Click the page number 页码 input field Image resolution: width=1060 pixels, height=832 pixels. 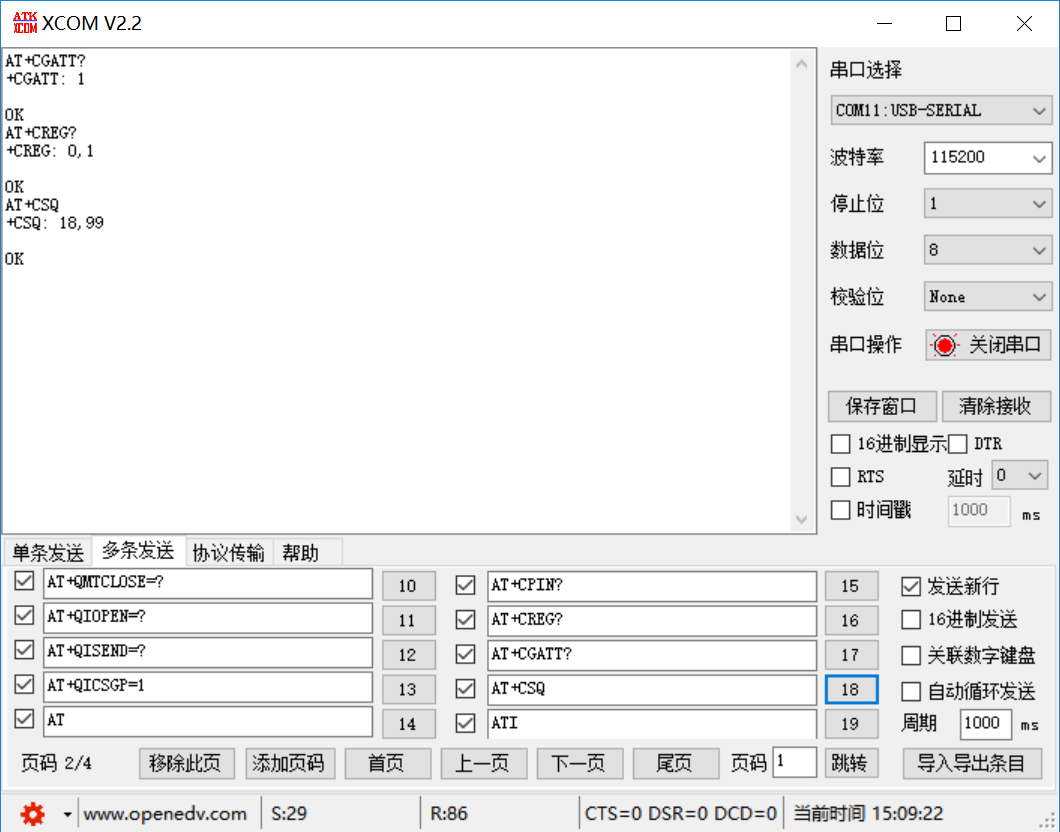tap(795, 762)
